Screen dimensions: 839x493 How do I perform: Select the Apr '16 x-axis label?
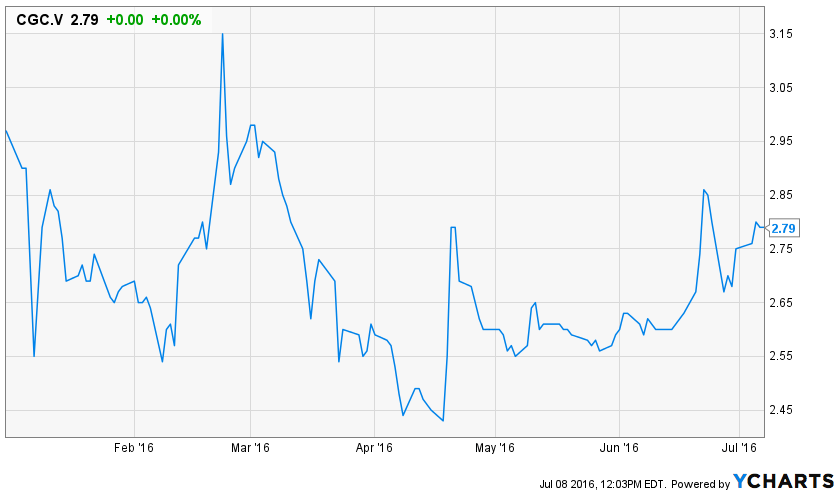(x=374, y=448)
